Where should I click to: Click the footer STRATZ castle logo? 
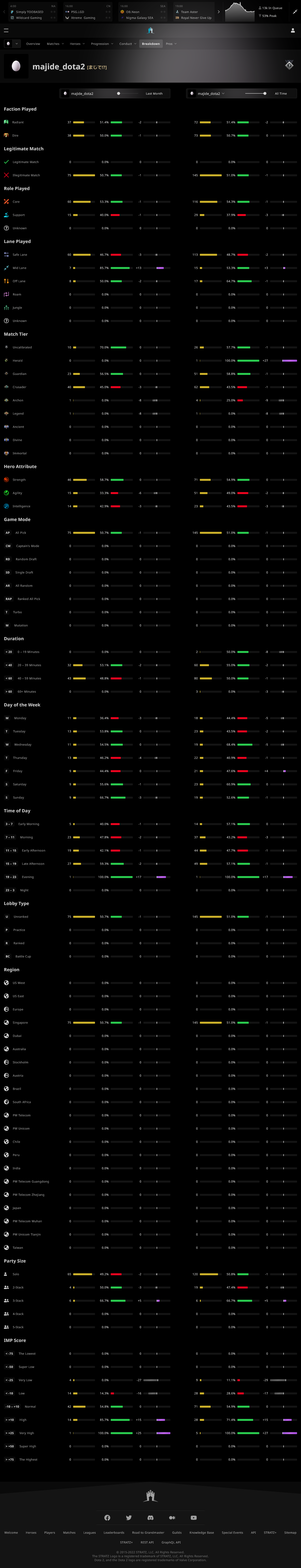pos(150,1496)
